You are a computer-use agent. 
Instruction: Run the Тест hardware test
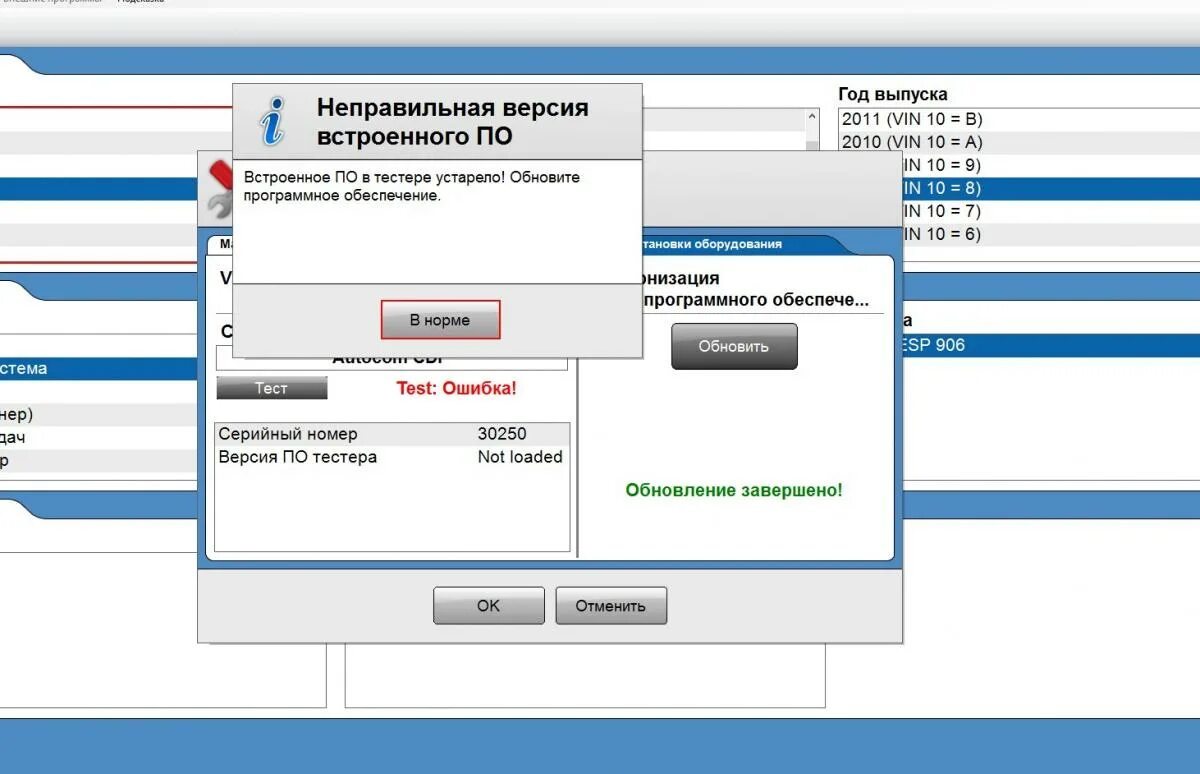click(271, 387)
